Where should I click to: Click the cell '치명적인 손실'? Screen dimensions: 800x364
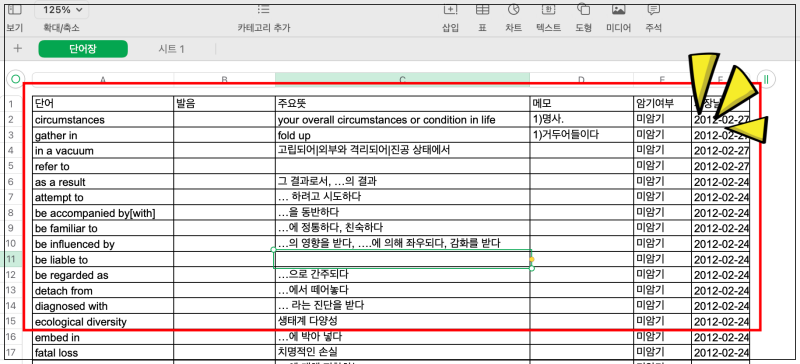[x=403, y=352]
